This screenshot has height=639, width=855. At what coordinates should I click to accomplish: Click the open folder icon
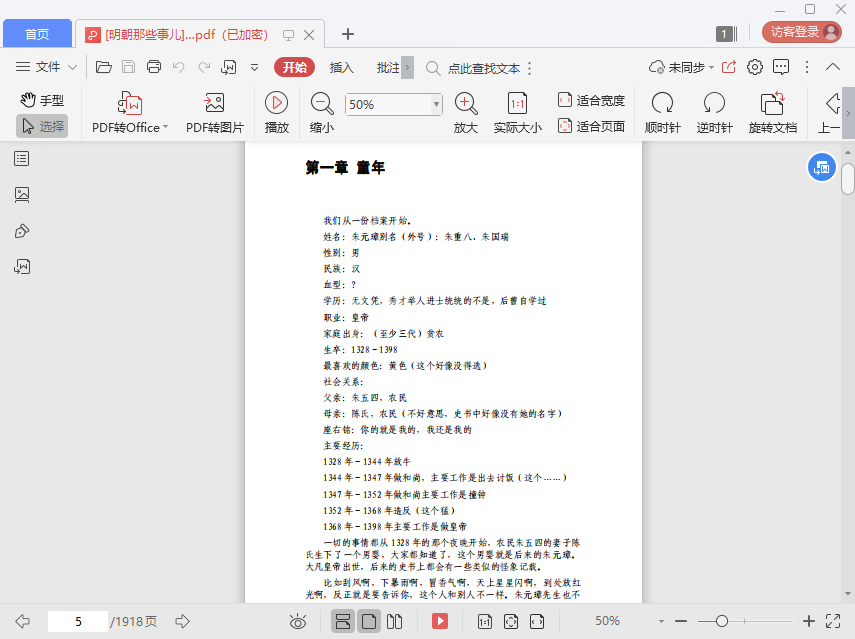(104, 67)
